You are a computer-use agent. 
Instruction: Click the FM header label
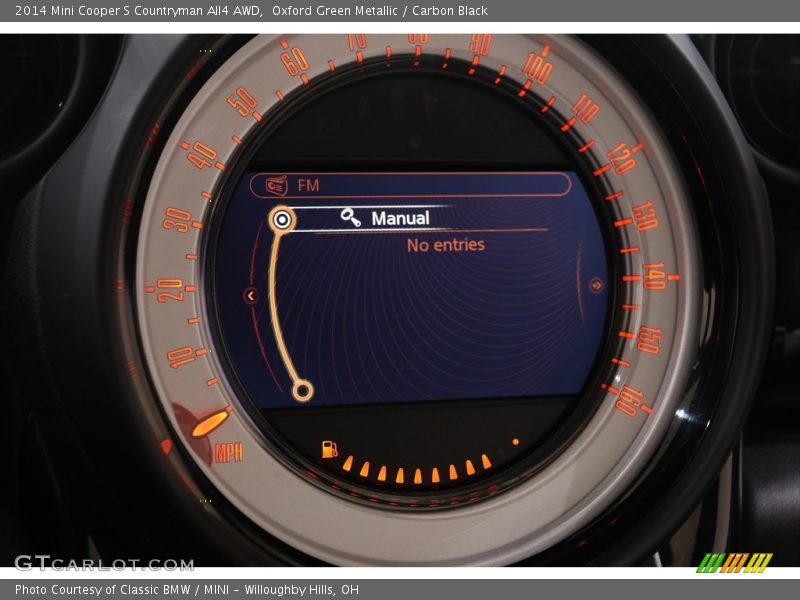pyautogui.click(x=309, y=185)
